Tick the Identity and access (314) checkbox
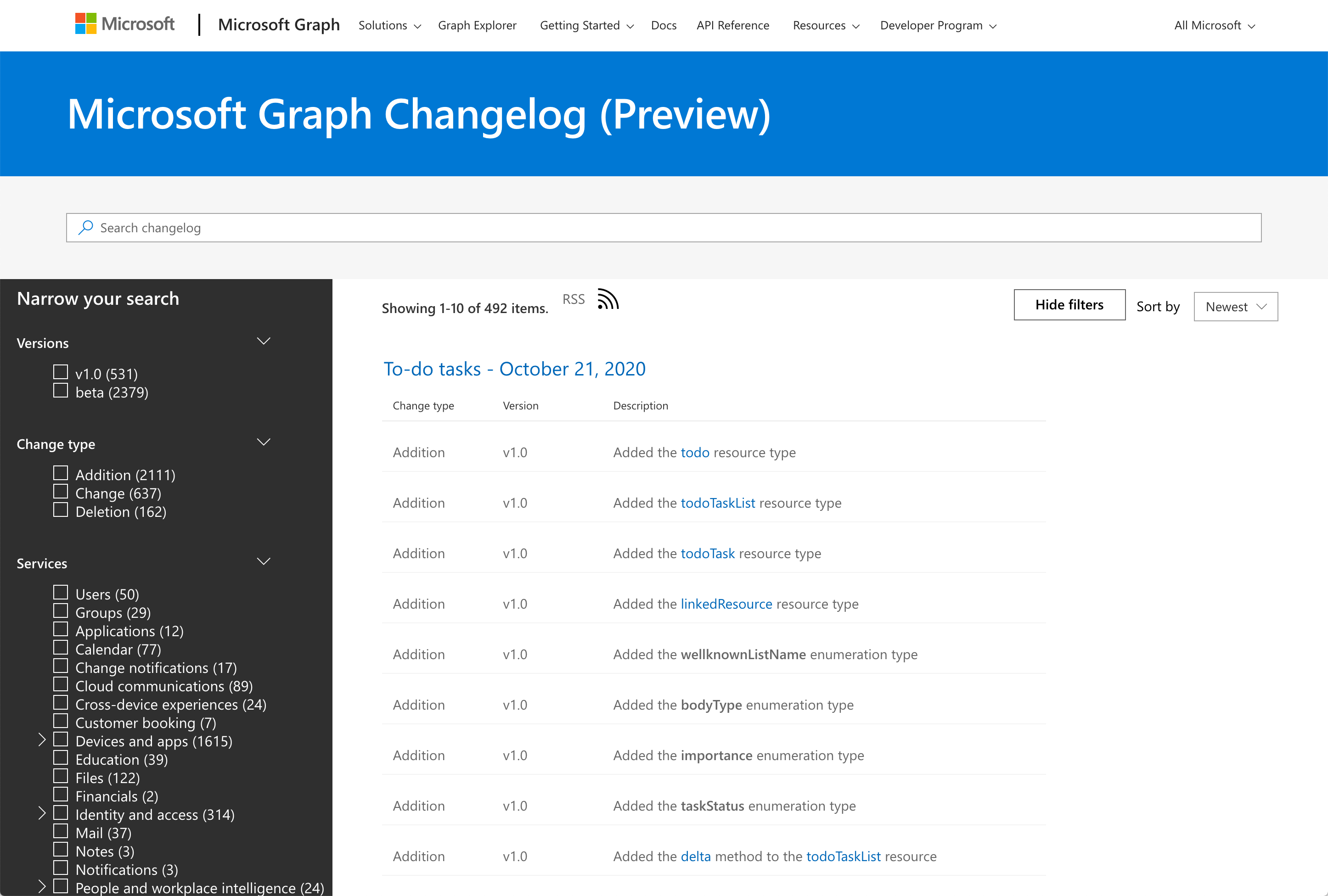The image size is (1328, 896). coord(61,813)
